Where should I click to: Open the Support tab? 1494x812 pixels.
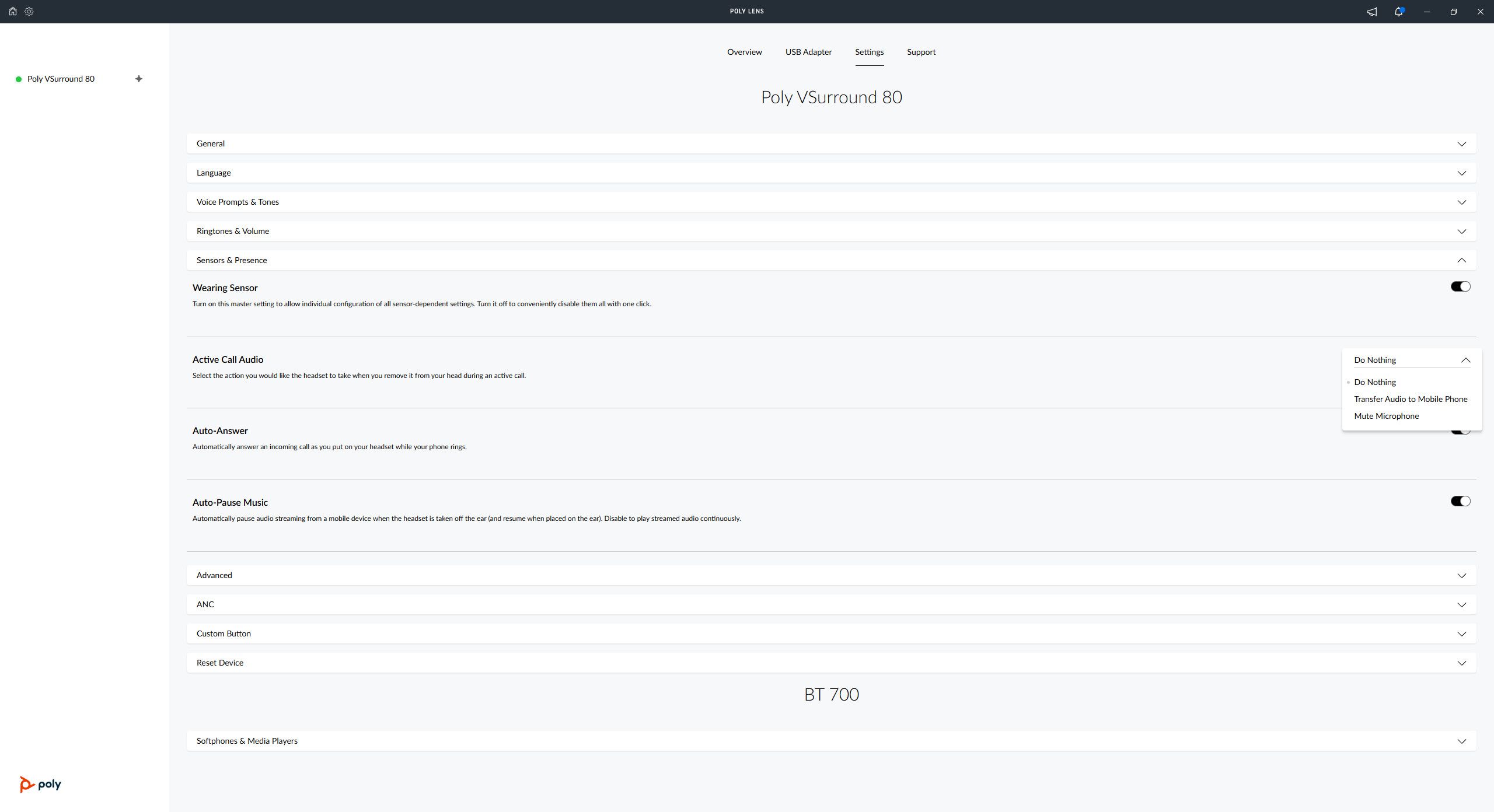pyautogui.click(x=921, y=52)
